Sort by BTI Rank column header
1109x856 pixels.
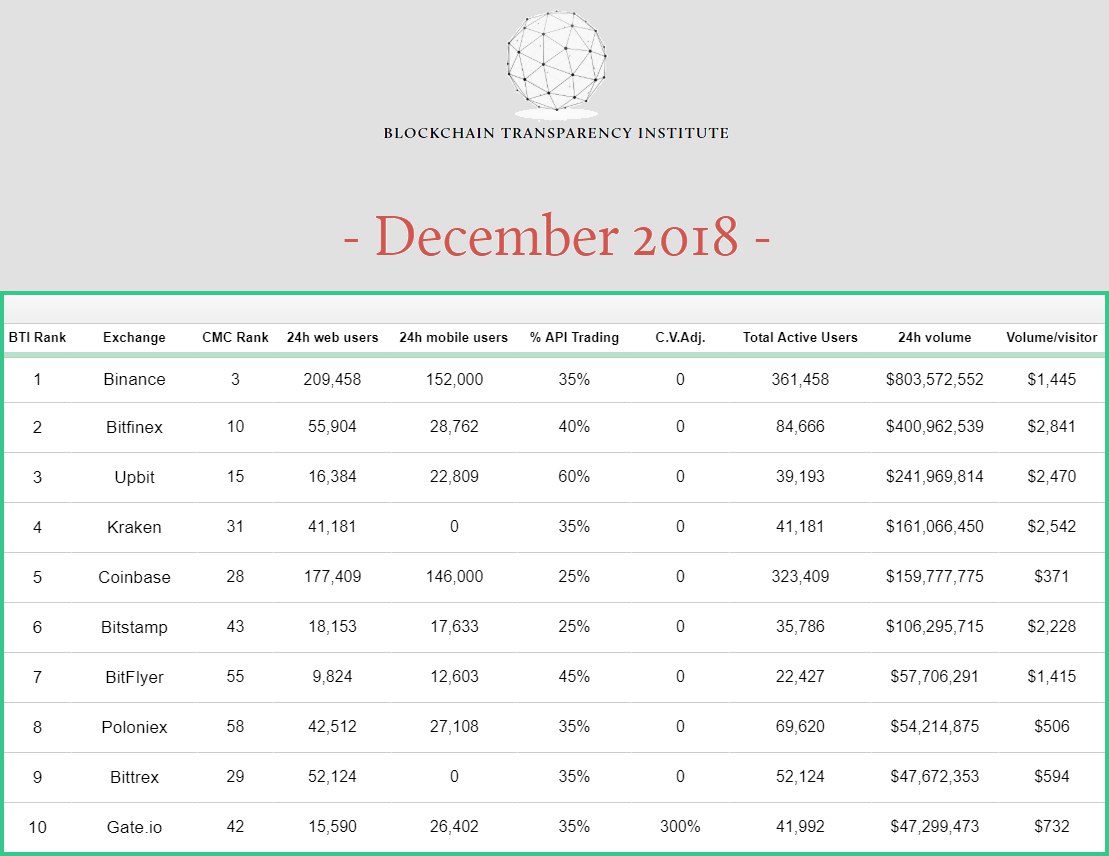coord(37,337)
